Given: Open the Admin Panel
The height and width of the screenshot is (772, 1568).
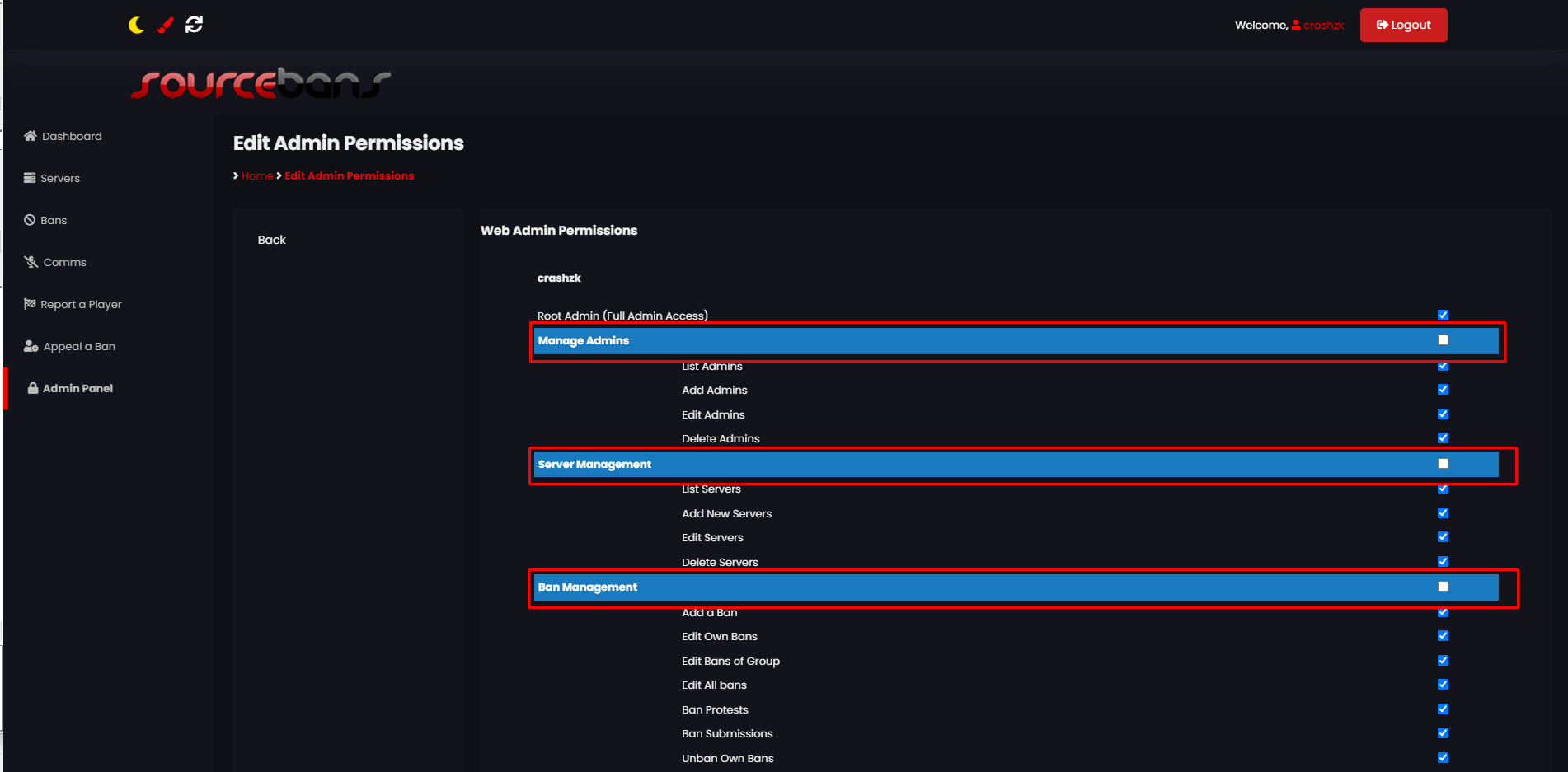Looking at the screenshot, I should (77, 388).
